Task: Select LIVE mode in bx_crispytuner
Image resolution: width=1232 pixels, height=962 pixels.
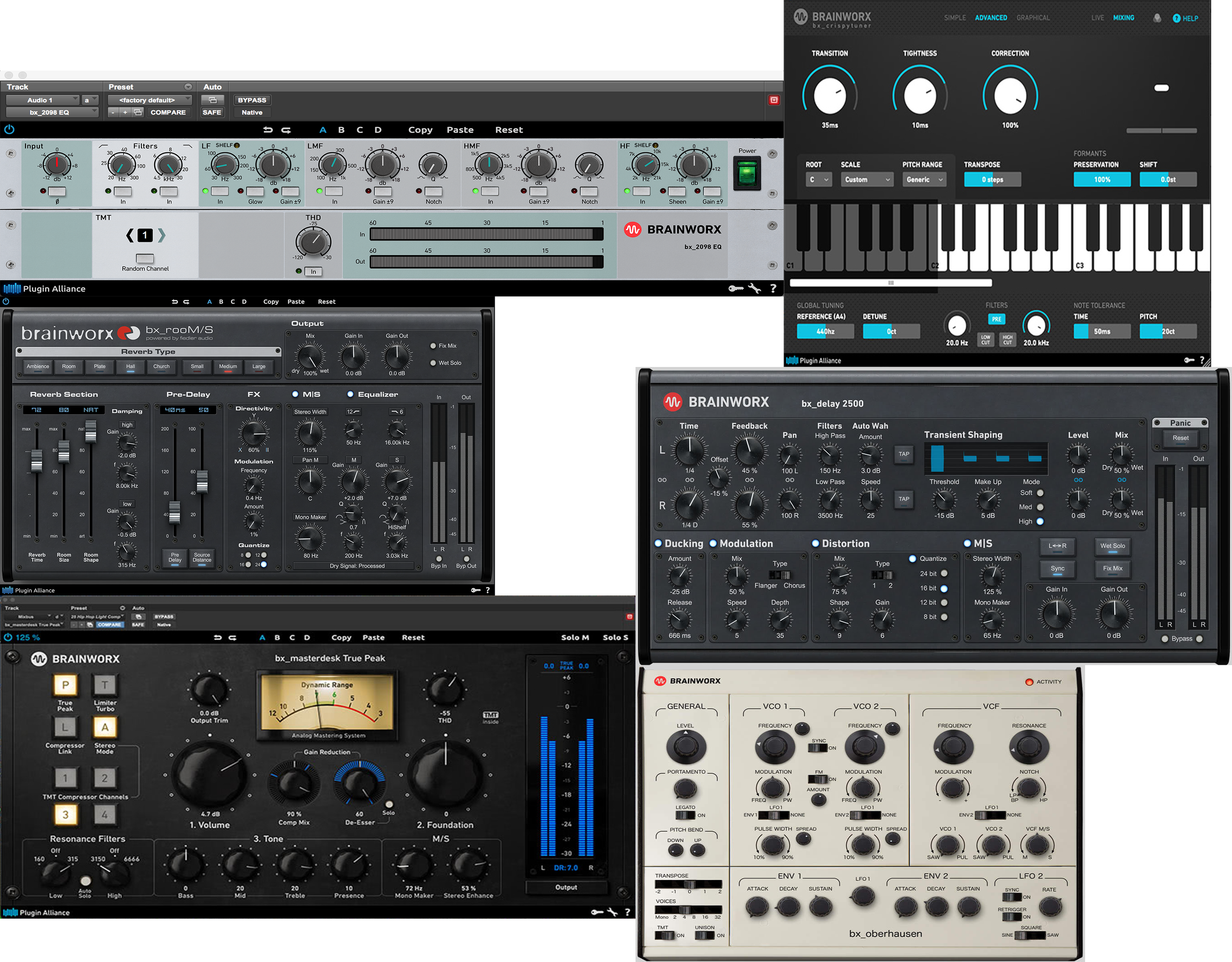Action: tap(1097, 18)
